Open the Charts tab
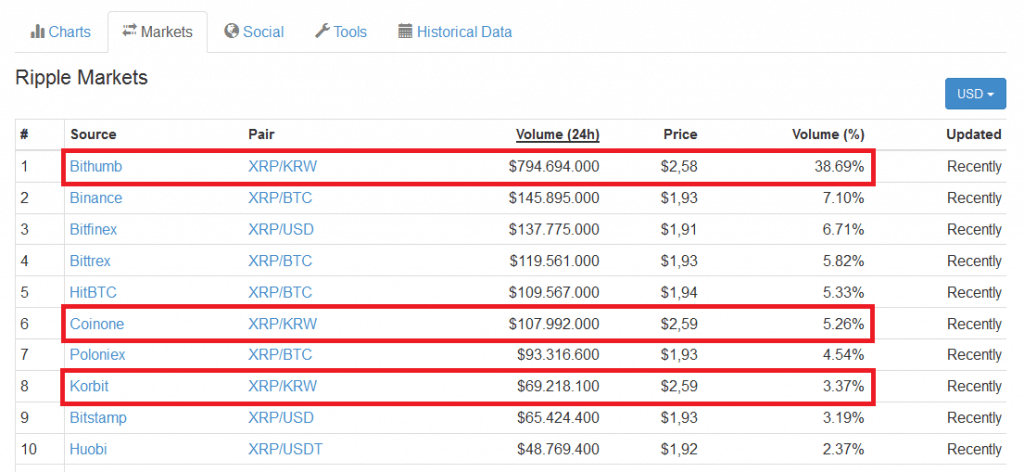This screenshot has width=1024, height=472. click(x=60, y=31)
